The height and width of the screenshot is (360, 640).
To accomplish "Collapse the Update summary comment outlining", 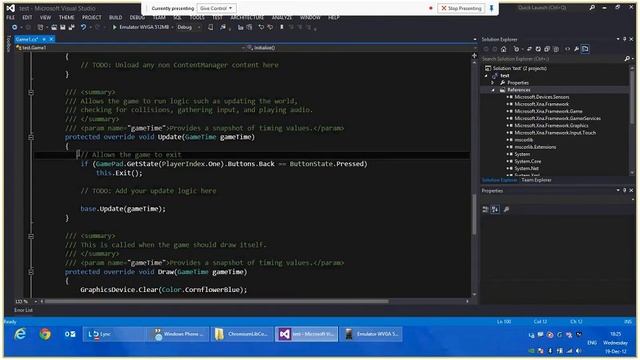I will (31, 92).
